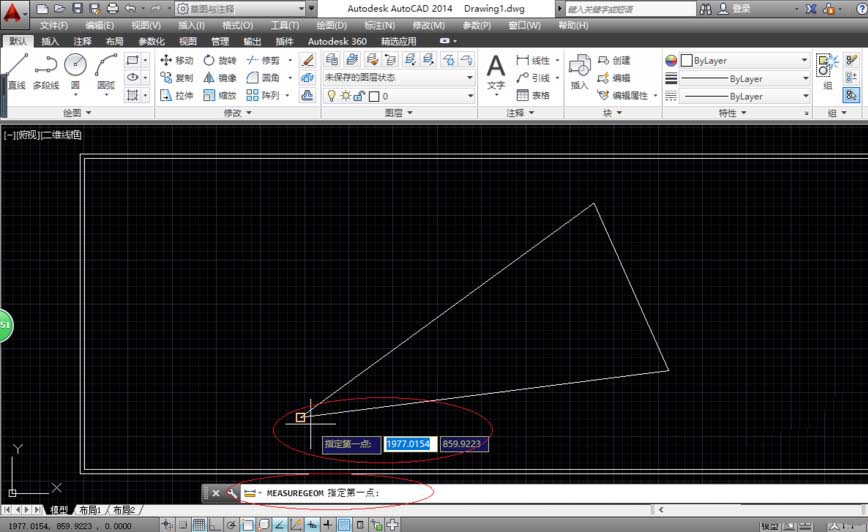Screen dimensions: 868x532
Task: Switch to the Autodesk 360 ribbon tab
Action: [337, 41]
